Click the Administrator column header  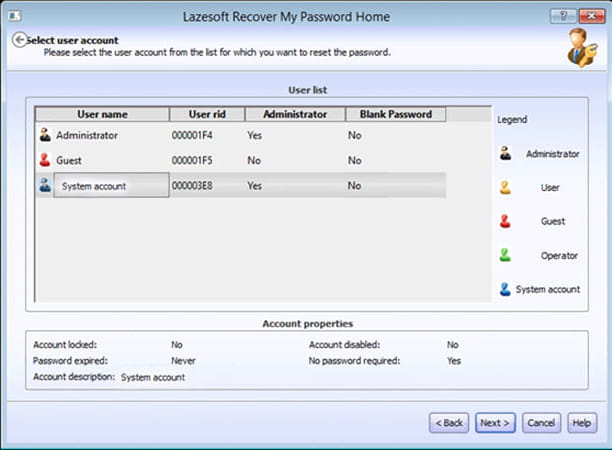pos(294,114)
